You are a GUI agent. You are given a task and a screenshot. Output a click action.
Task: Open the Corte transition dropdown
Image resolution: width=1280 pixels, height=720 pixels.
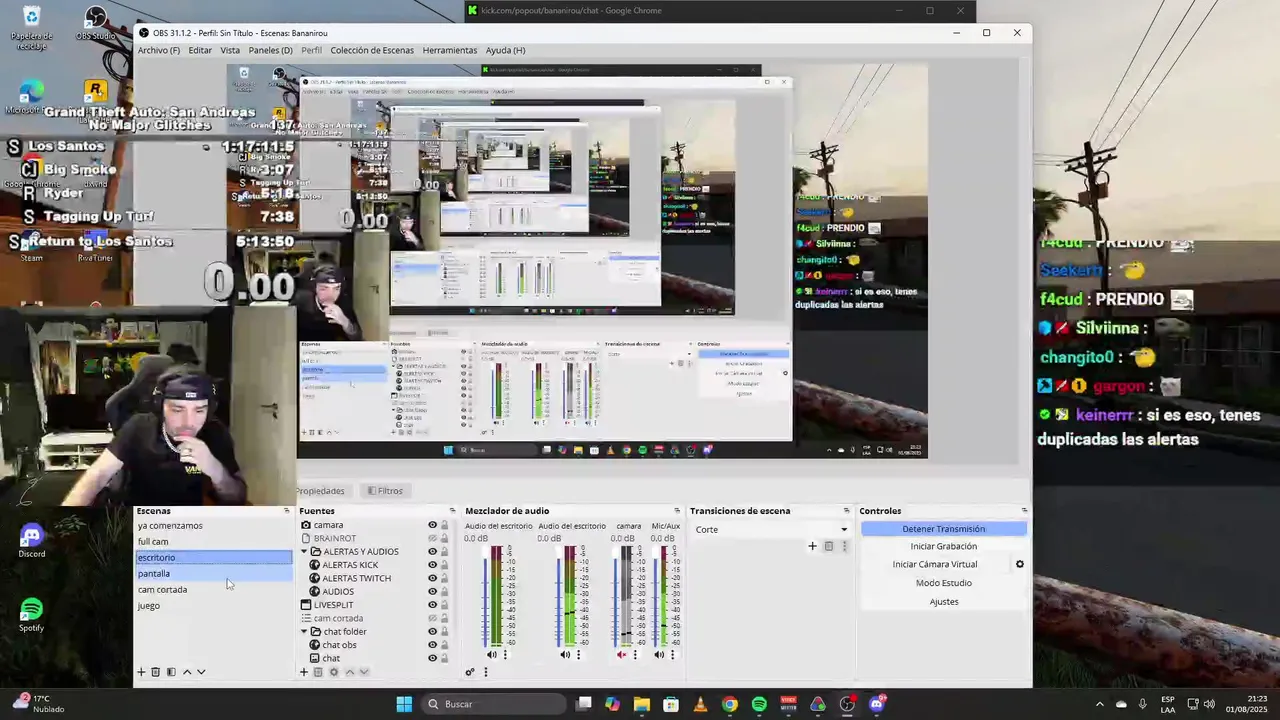pos(771,530)
